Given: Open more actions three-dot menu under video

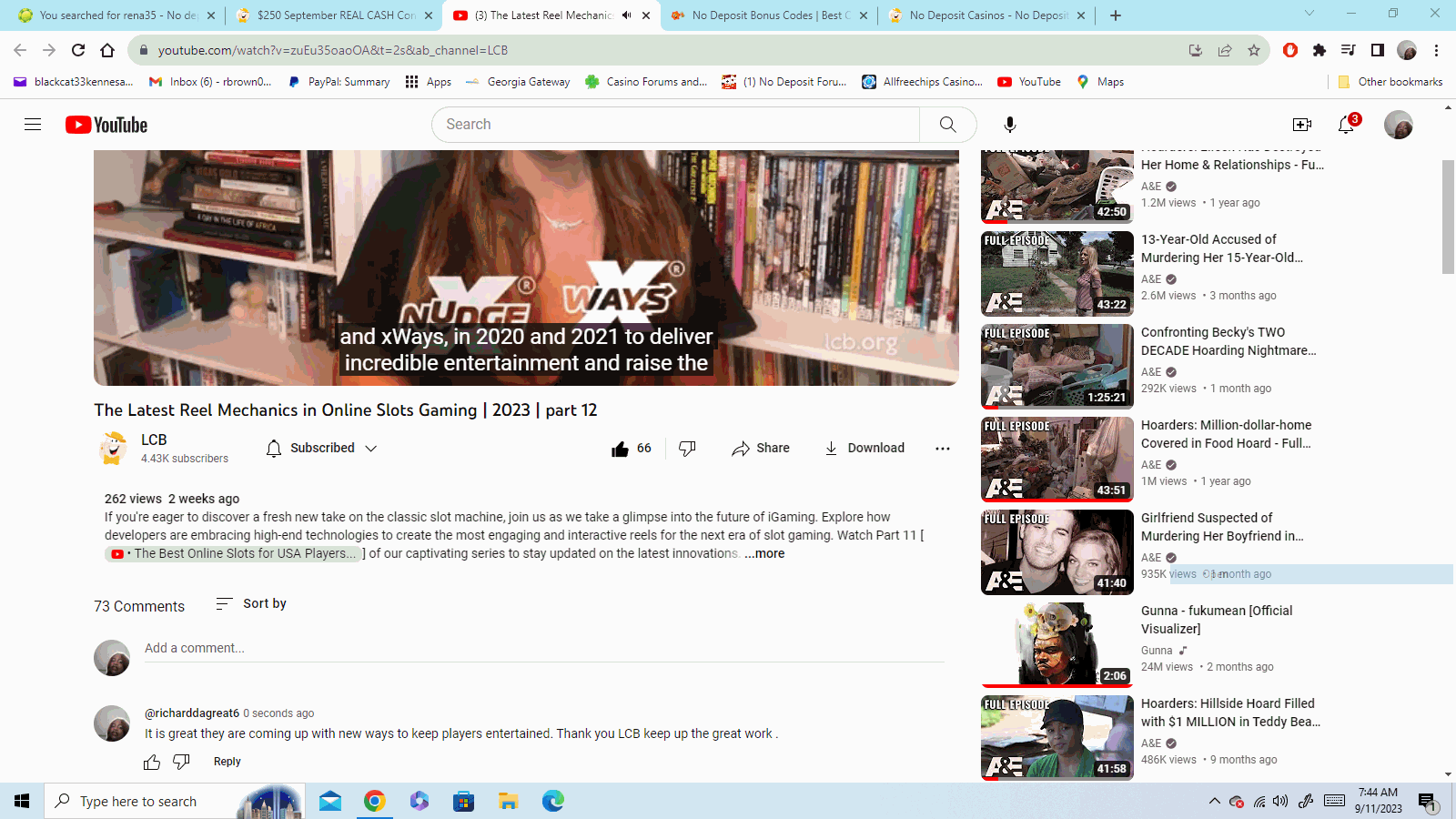Looking at the screenshot, I should (x=943, y=449).
